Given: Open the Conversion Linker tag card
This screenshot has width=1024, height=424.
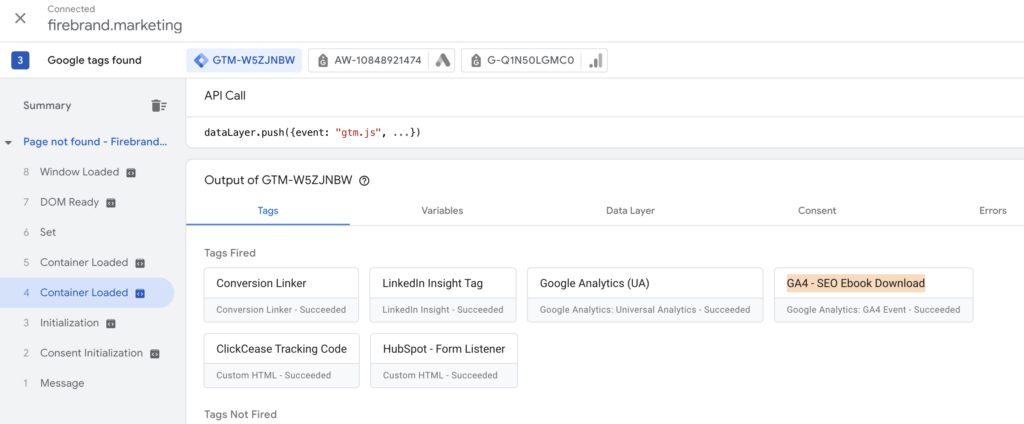Looking at the screenshot, I should (x=281, y=294).
